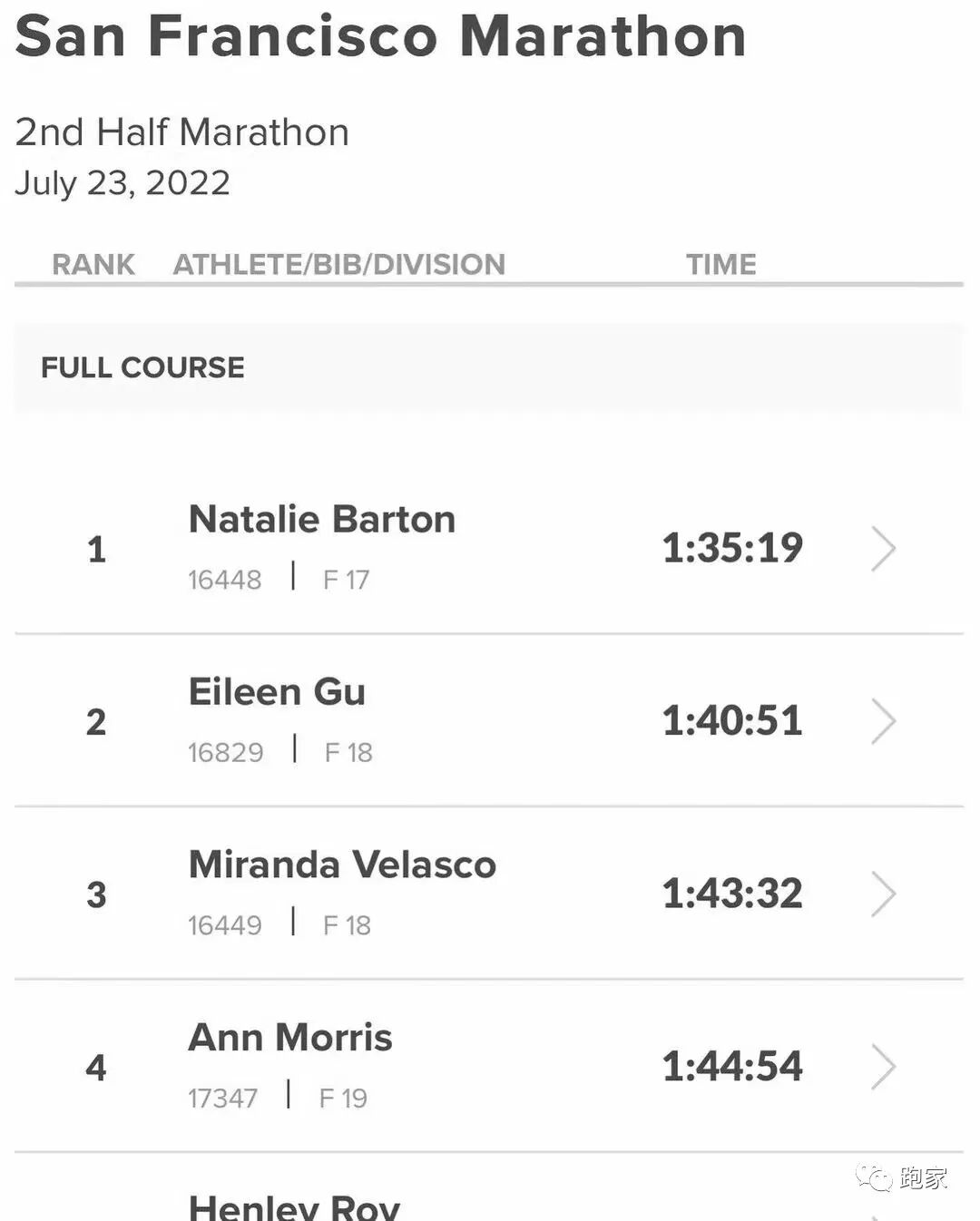Click the 1:44:54 finish time
The width and height of the screenshot is (980, 1221).
click(x=732, y=1066)
